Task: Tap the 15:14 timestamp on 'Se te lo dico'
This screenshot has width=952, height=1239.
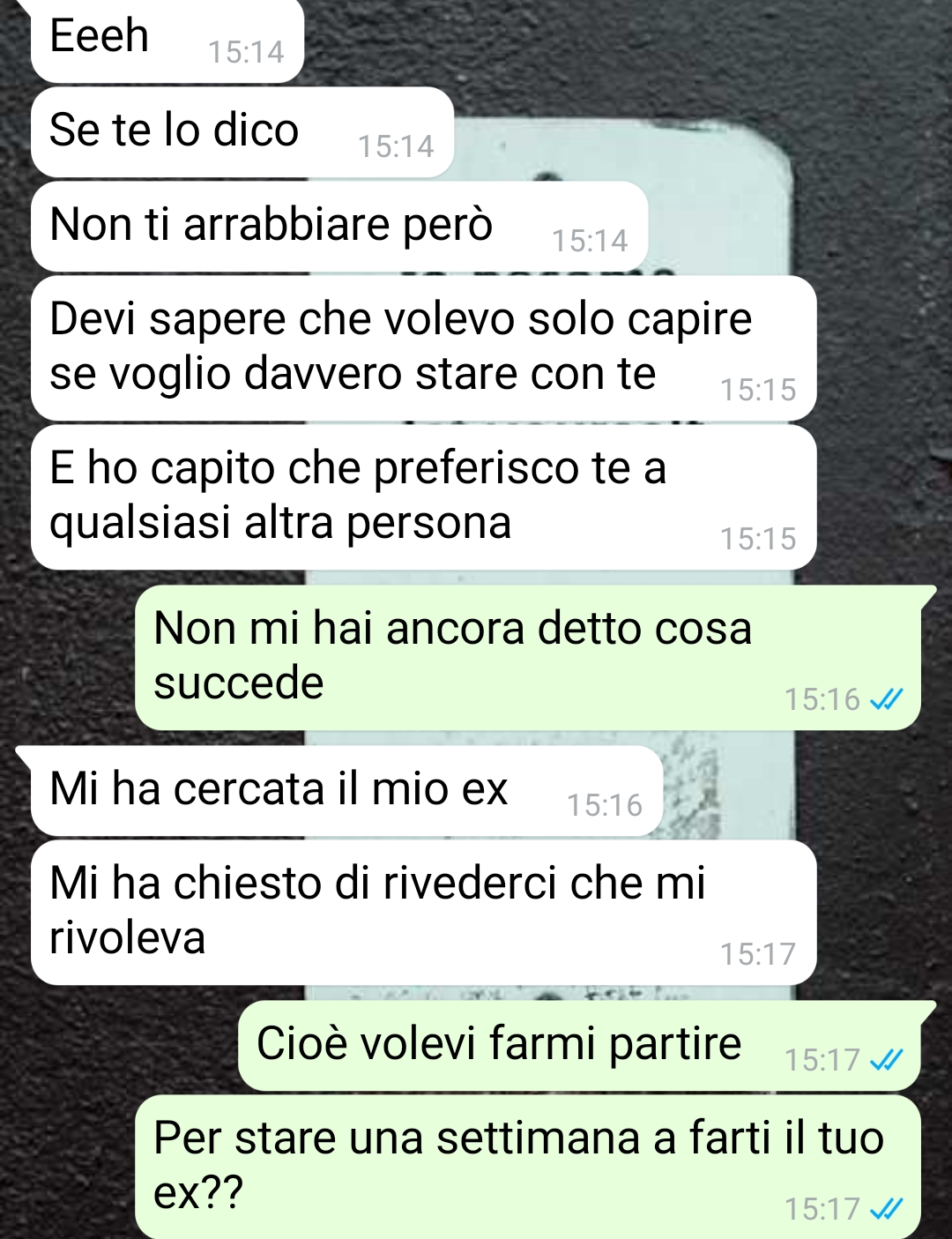Action: [x=396, y=147]
